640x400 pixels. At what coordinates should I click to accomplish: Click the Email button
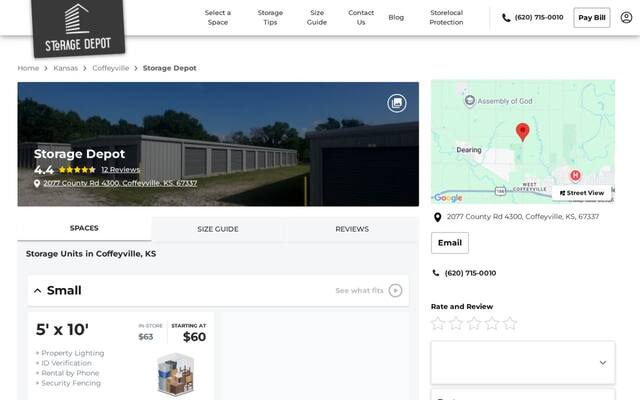pos(450,243)
